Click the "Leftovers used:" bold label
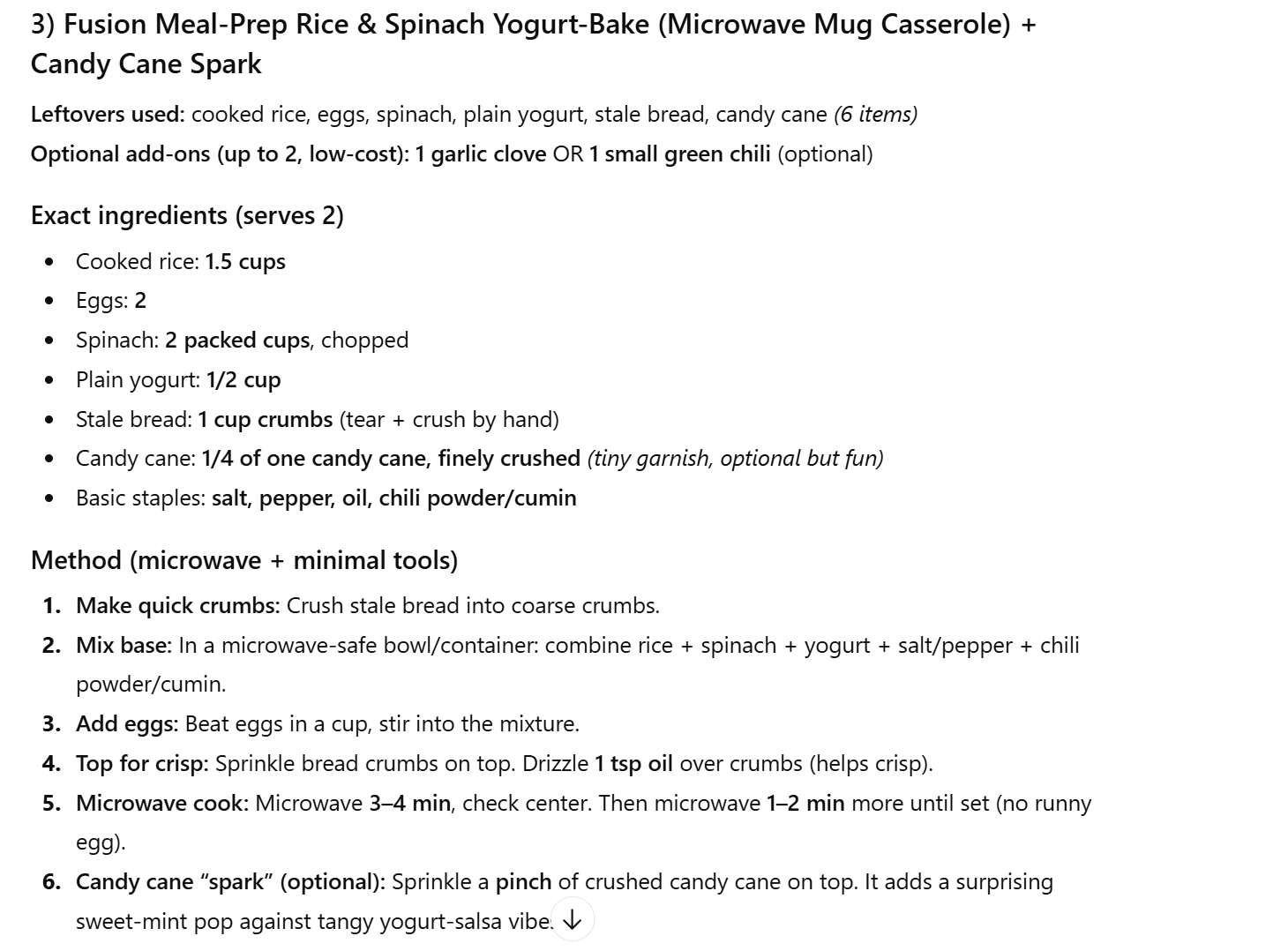The height and width of the screenshot is (951, 1288). tap(108, 115)
